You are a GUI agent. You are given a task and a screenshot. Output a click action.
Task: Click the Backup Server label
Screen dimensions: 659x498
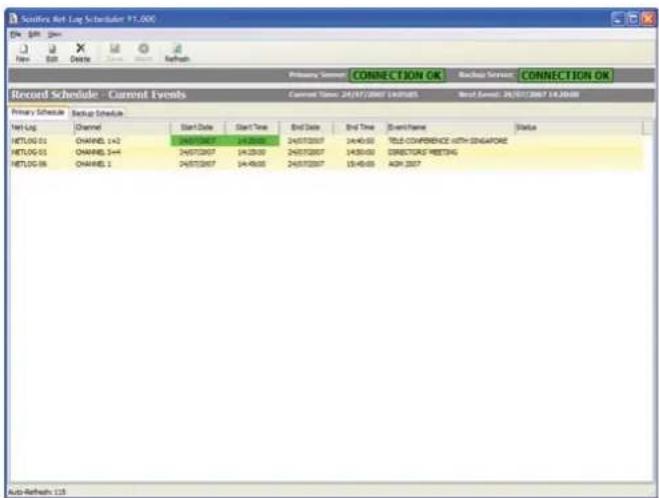click(x=486, y=75)
